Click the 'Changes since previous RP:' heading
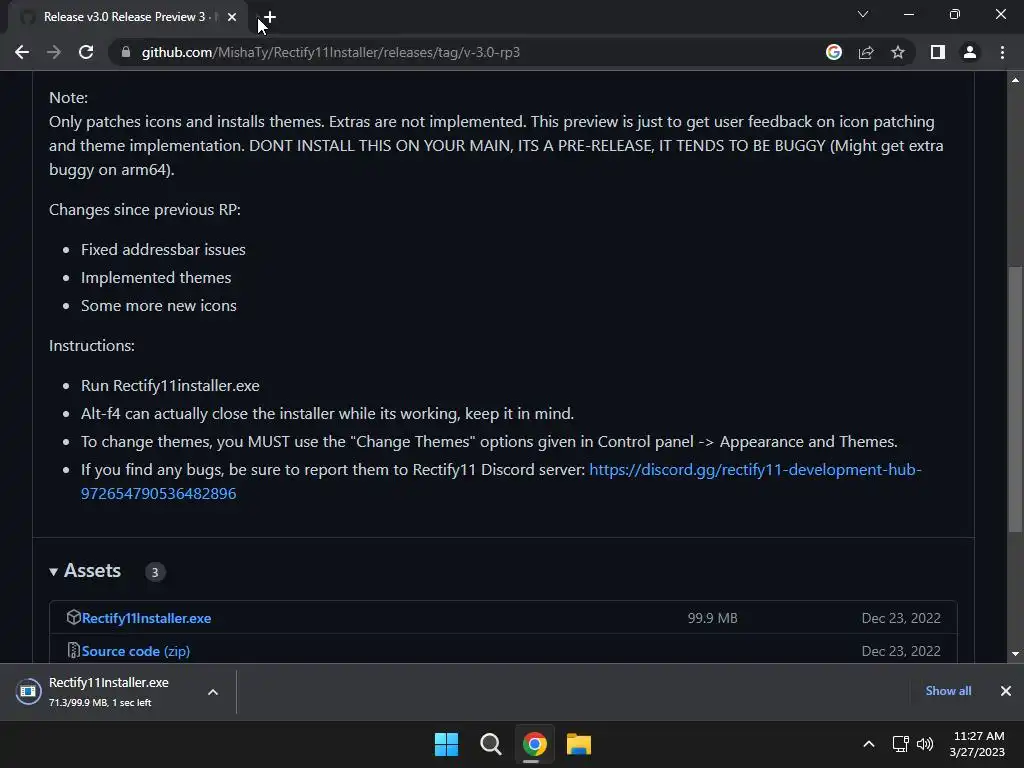Viewport: 1024px width, 768px height. coord(145,210)
